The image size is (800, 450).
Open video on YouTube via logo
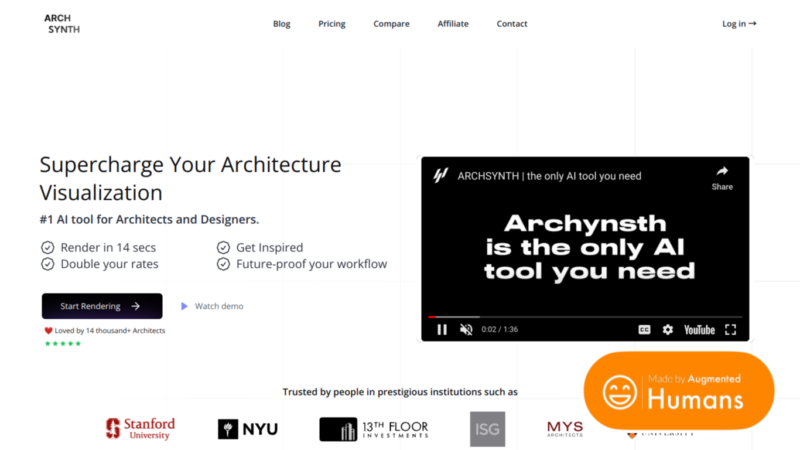(x=699, y=330)
